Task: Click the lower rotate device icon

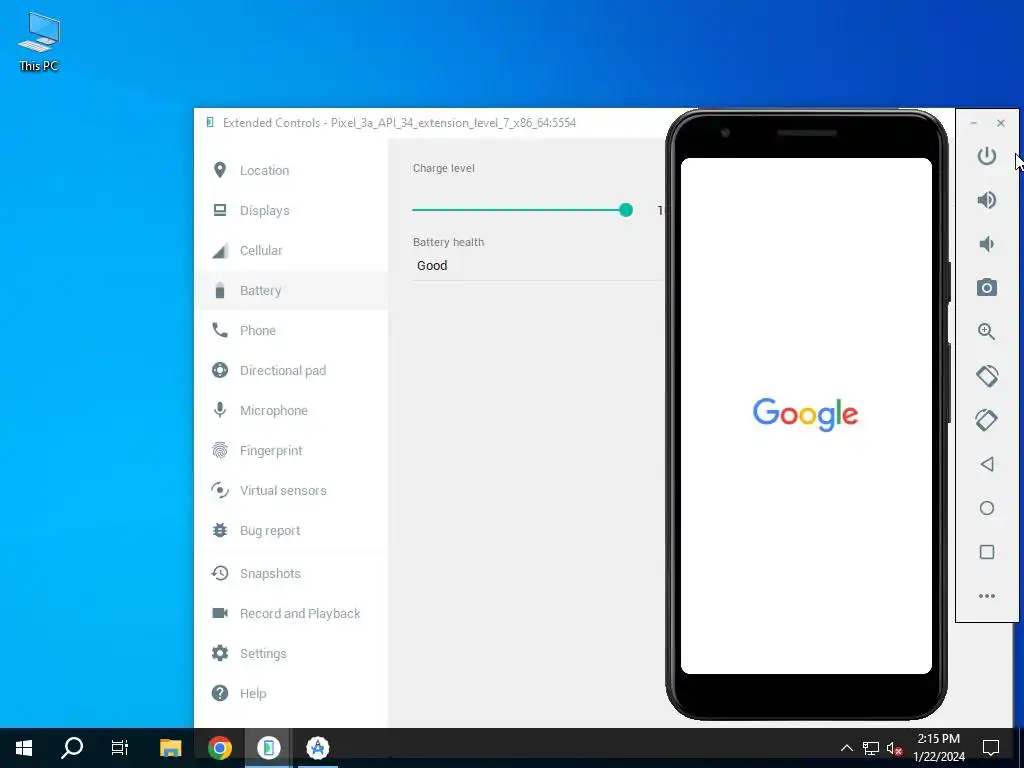Action: click(x=986, y=420)
